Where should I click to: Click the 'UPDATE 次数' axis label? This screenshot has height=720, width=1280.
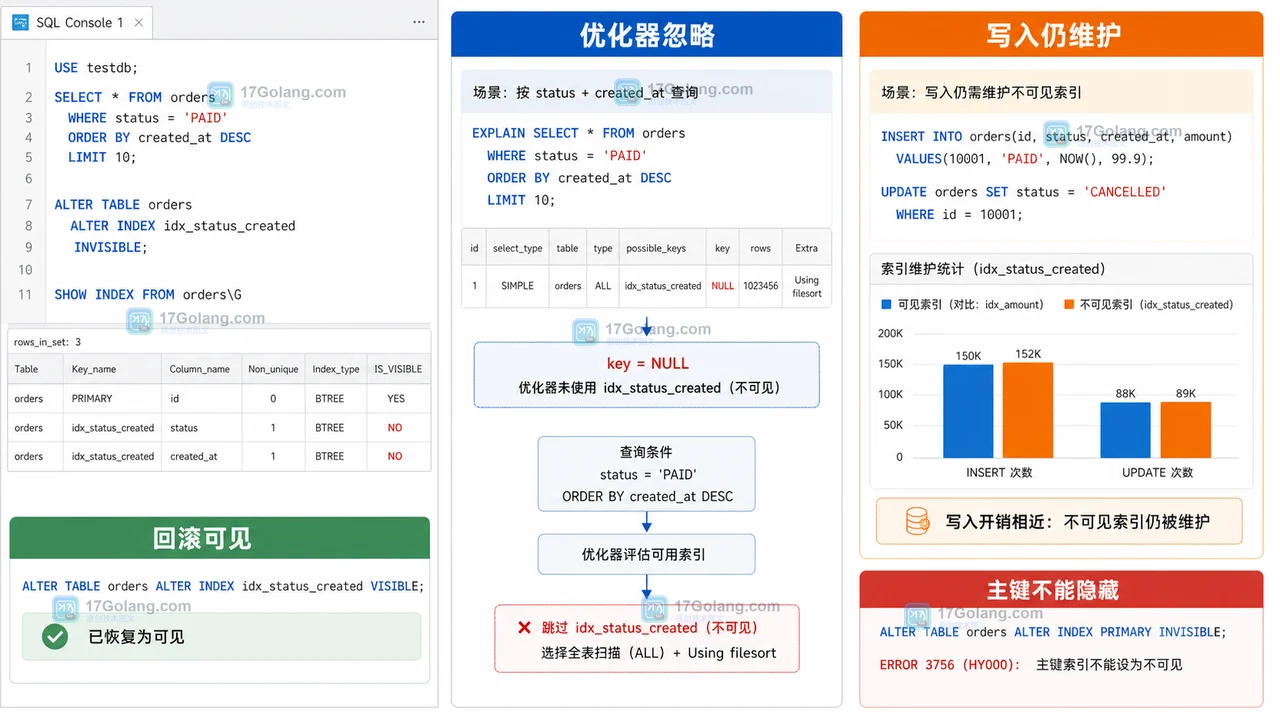pos(1157,472)
